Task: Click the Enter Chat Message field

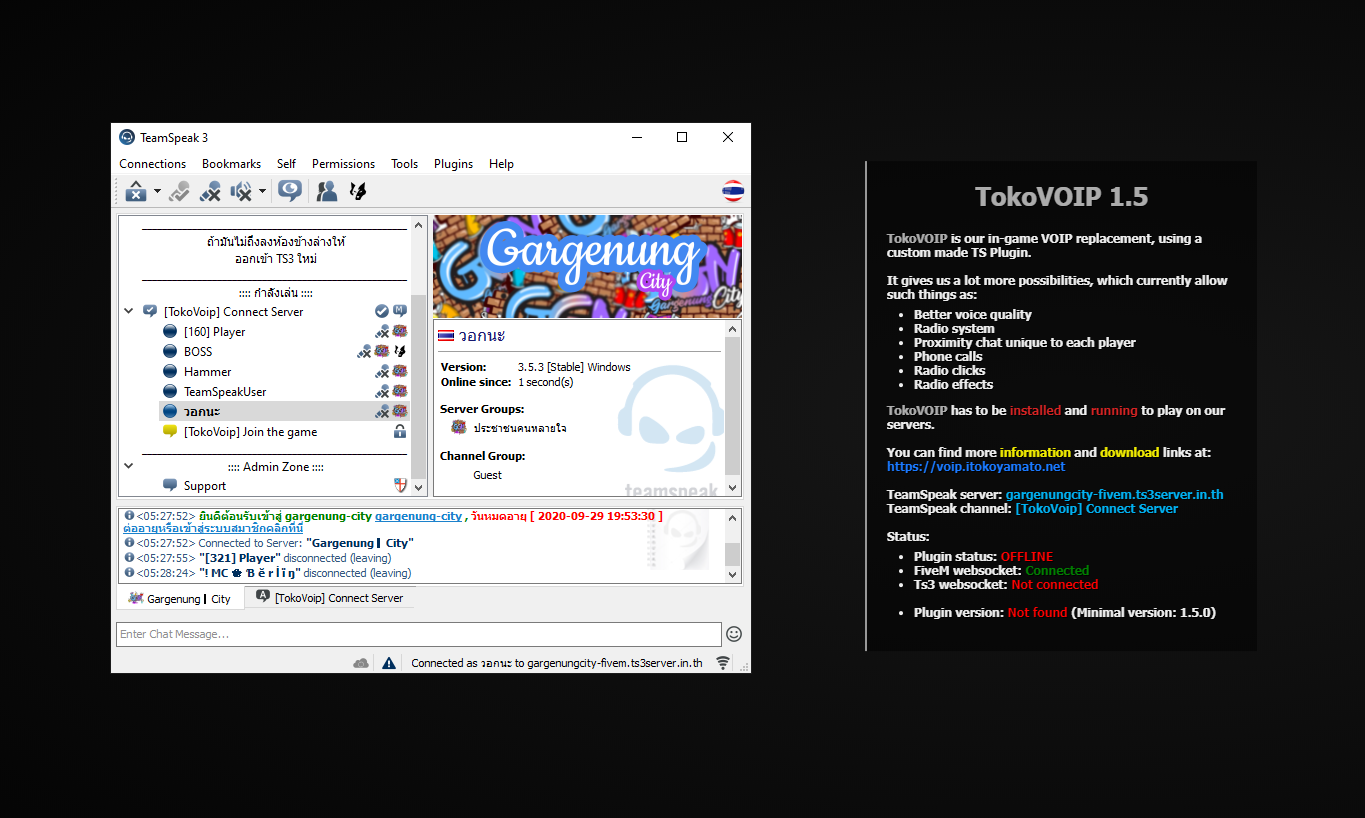Action: [x=418, y=634]
